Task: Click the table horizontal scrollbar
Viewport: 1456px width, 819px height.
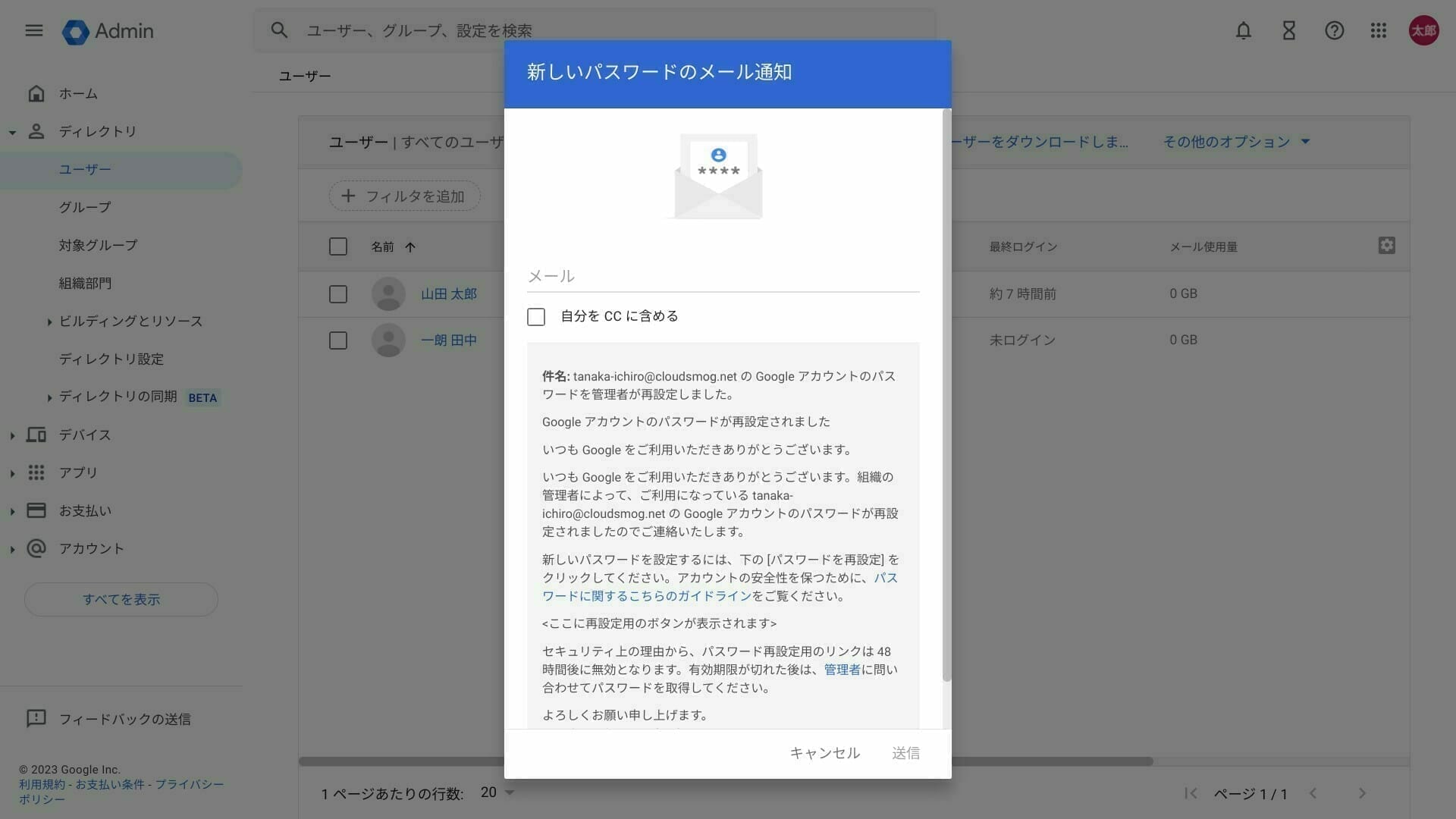Action: (726, 761)
